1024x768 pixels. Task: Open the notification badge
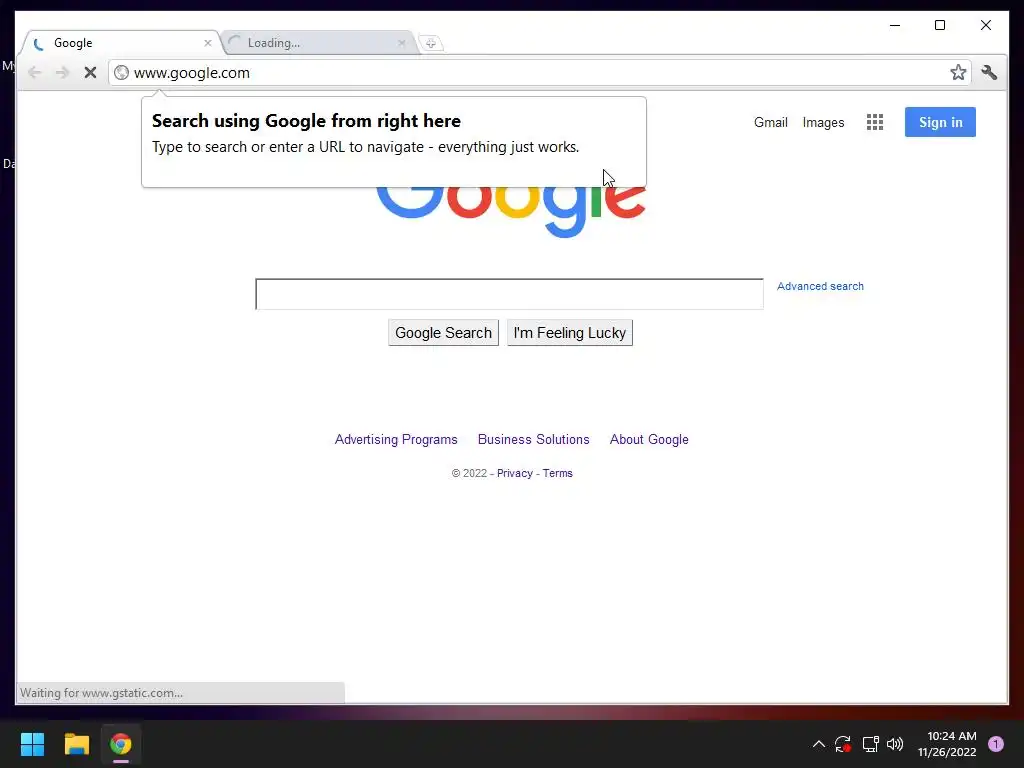tap(995, 744)
